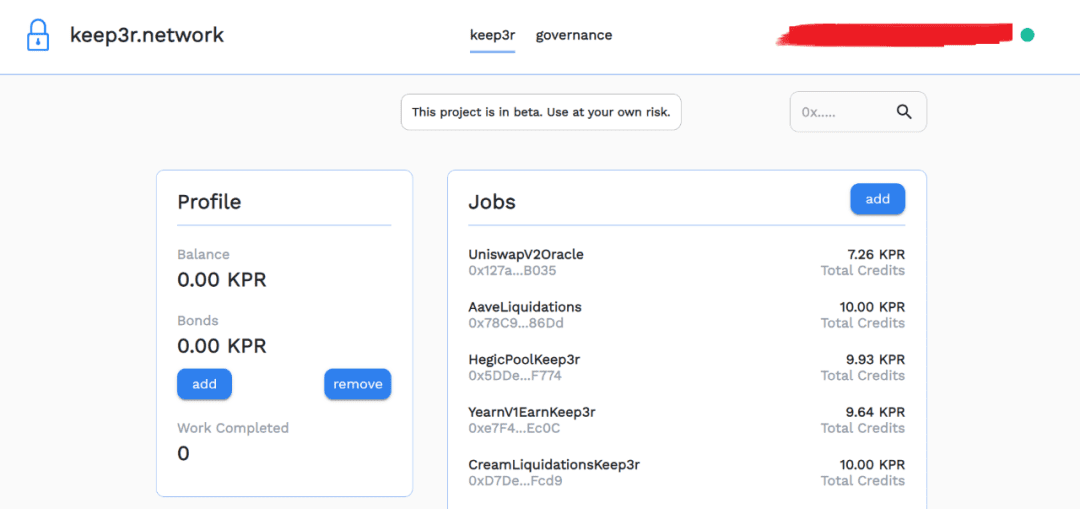This screenshot has width=1080, height=509.
Task: Click remove under Bonds in Profile
Action: [x=357, y=384]
